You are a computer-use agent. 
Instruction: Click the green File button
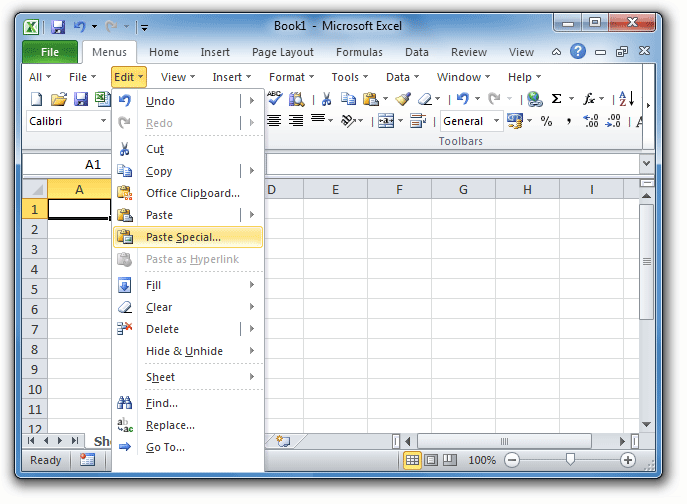click(x=50, y=52)
